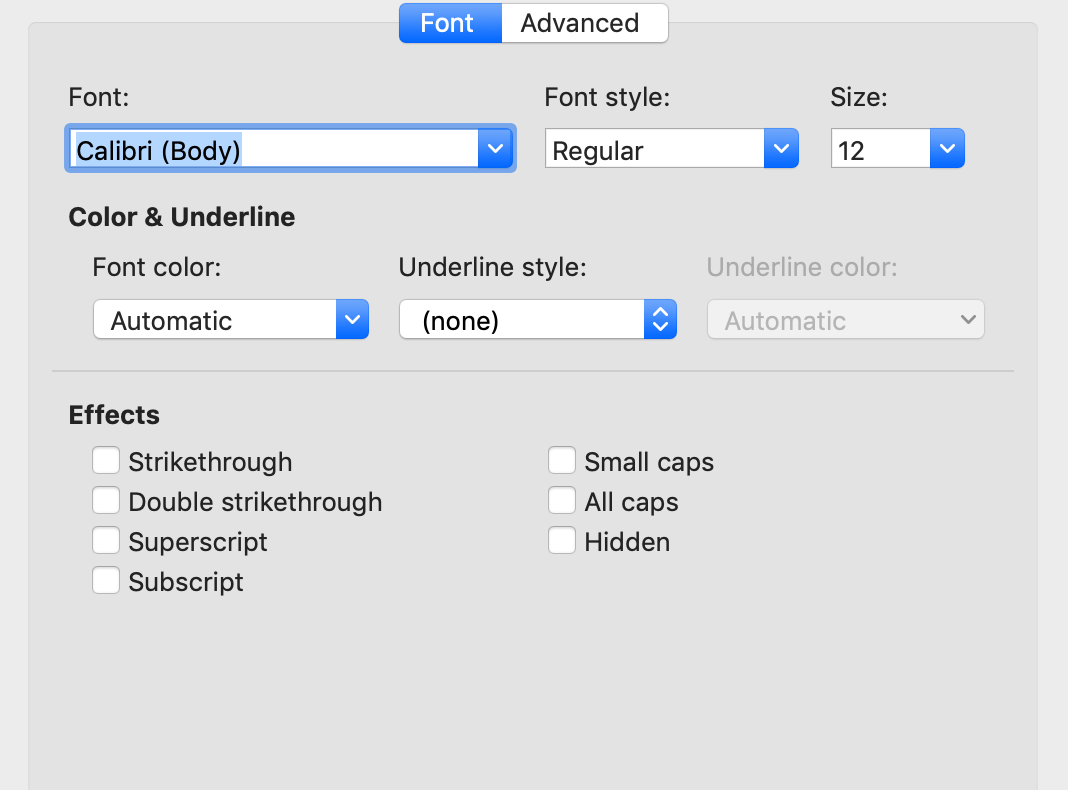Click the font size 12 field

point(880,150)
